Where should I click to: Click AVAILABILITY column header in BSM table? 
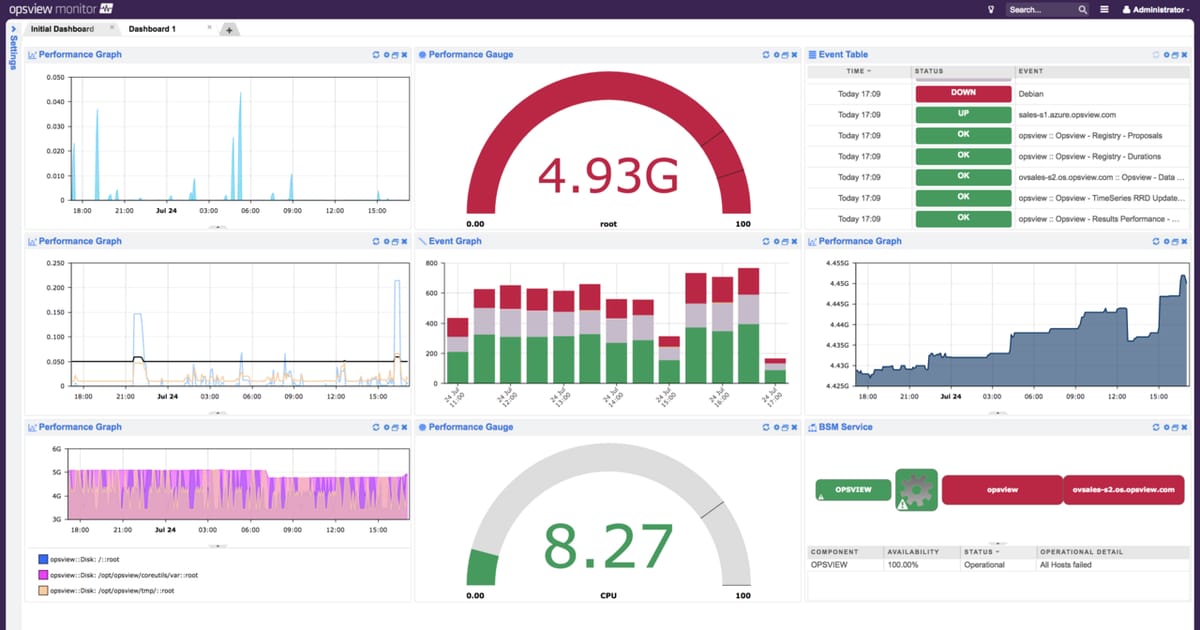(x=921, y=552)
